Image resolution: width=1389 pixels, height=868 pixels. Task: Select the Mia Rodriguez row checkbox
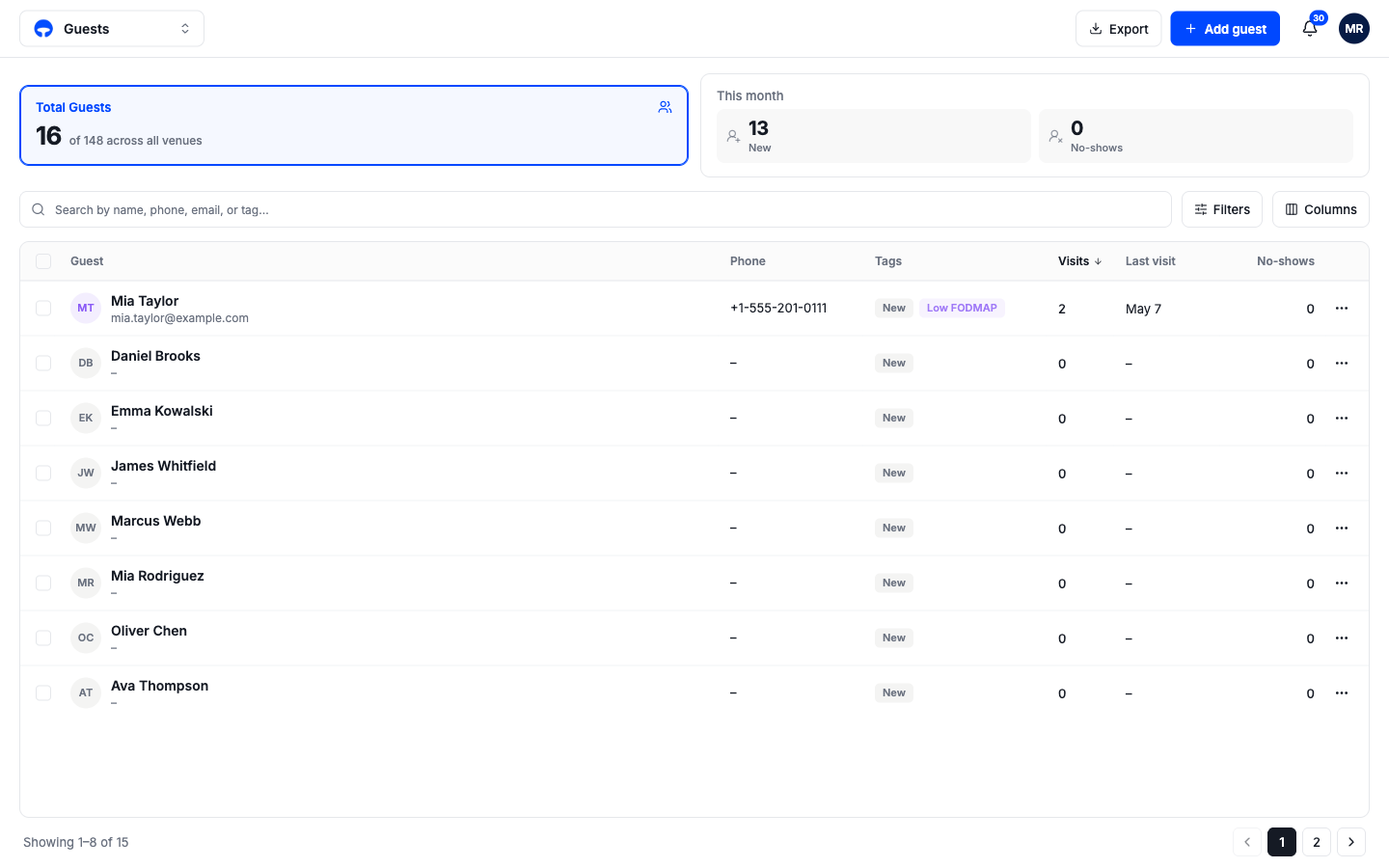(x=43, y=583)
